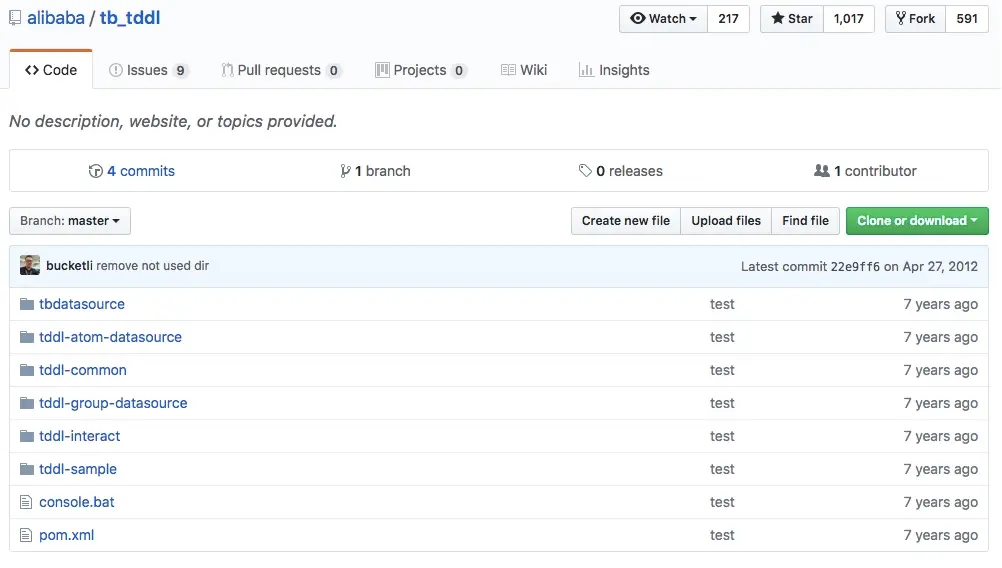Open the alibaba organization link
This screenshot has height=568, width=1002.
pos(56,18)
